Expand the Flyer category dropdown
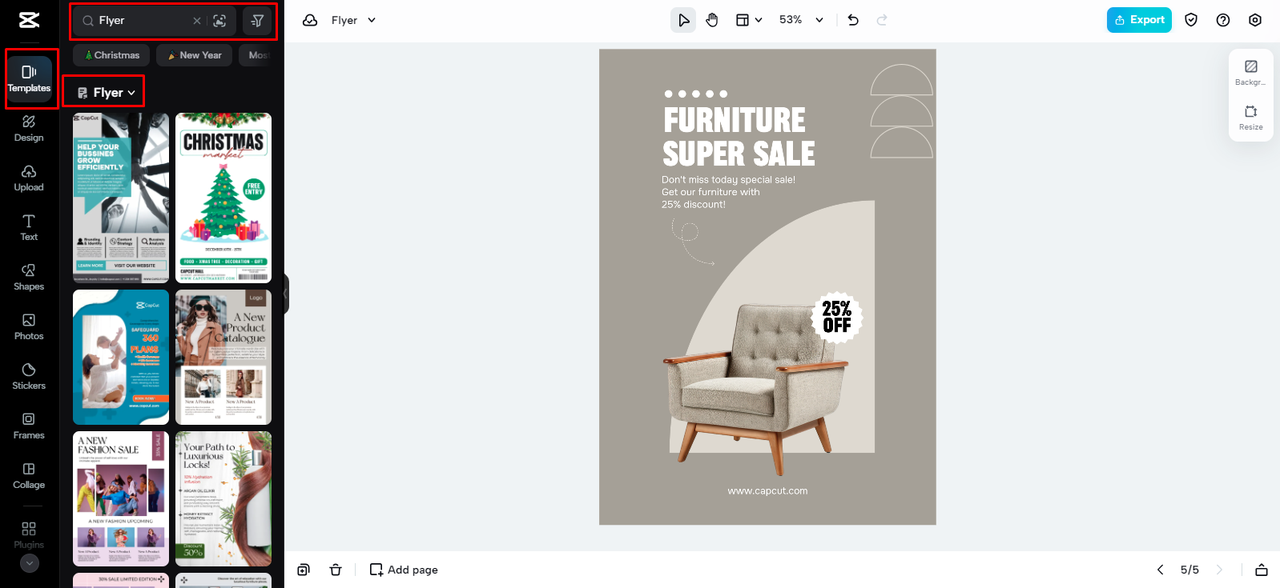The width and height of the screenshot is (1280, 588). (106, 92)
